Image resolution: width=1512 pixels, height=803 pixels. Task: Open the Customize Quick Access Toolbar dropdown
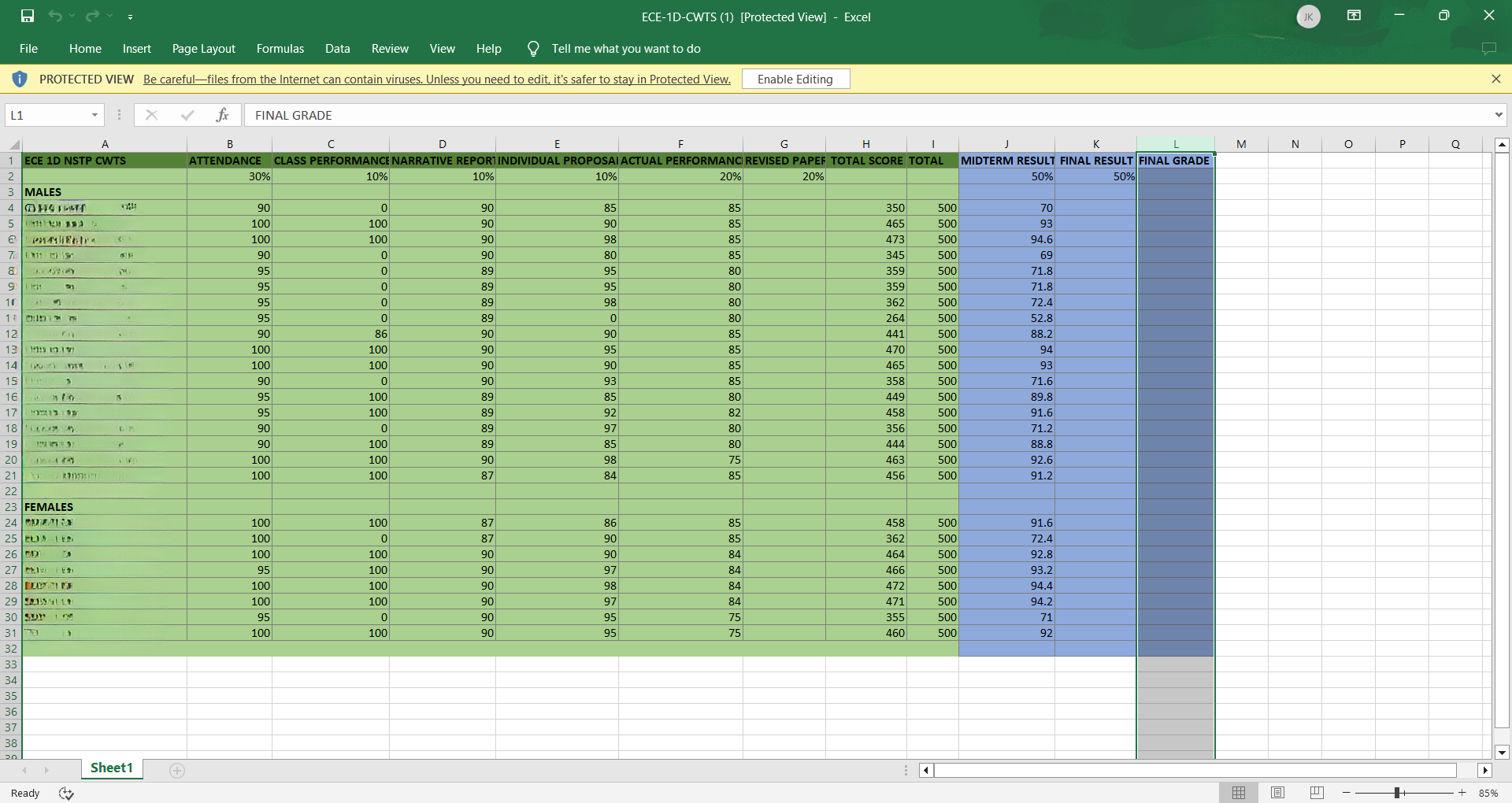[x=130, y=17]
